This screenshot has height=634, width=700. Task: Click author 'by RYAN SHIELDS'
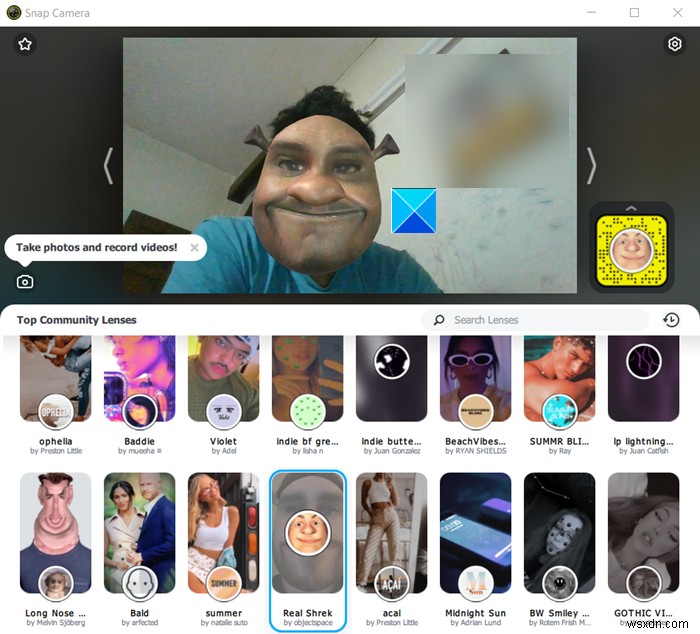coord(475,451)
